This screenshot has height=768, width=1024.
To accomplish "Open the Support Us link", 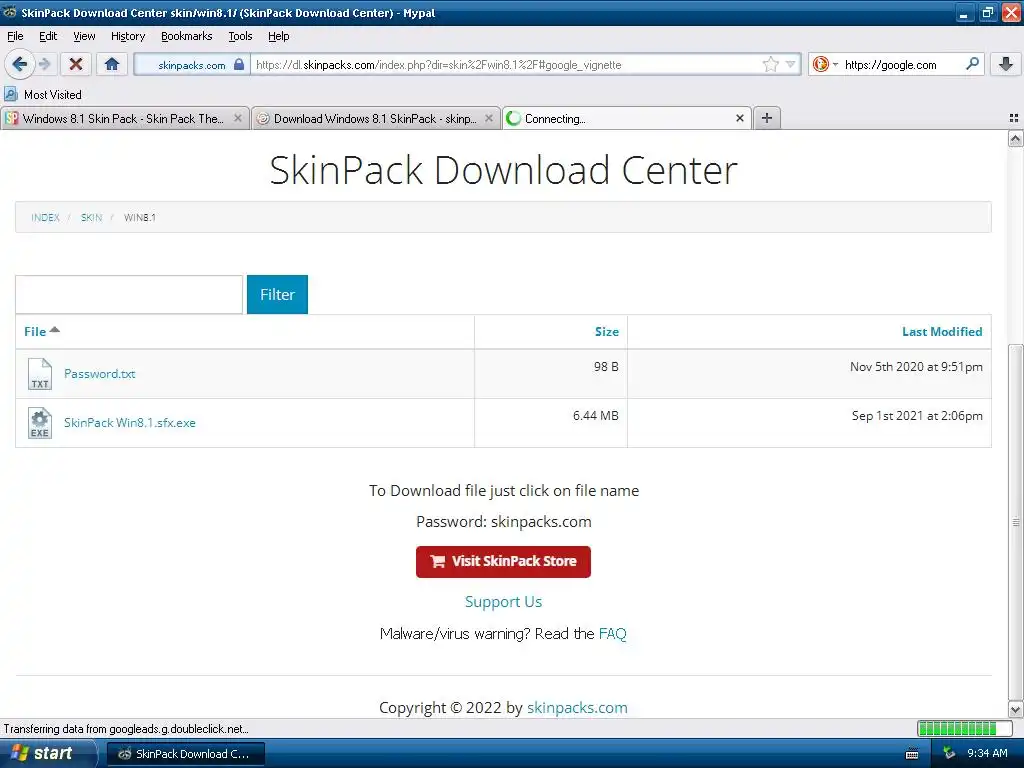I will (503, 601).
